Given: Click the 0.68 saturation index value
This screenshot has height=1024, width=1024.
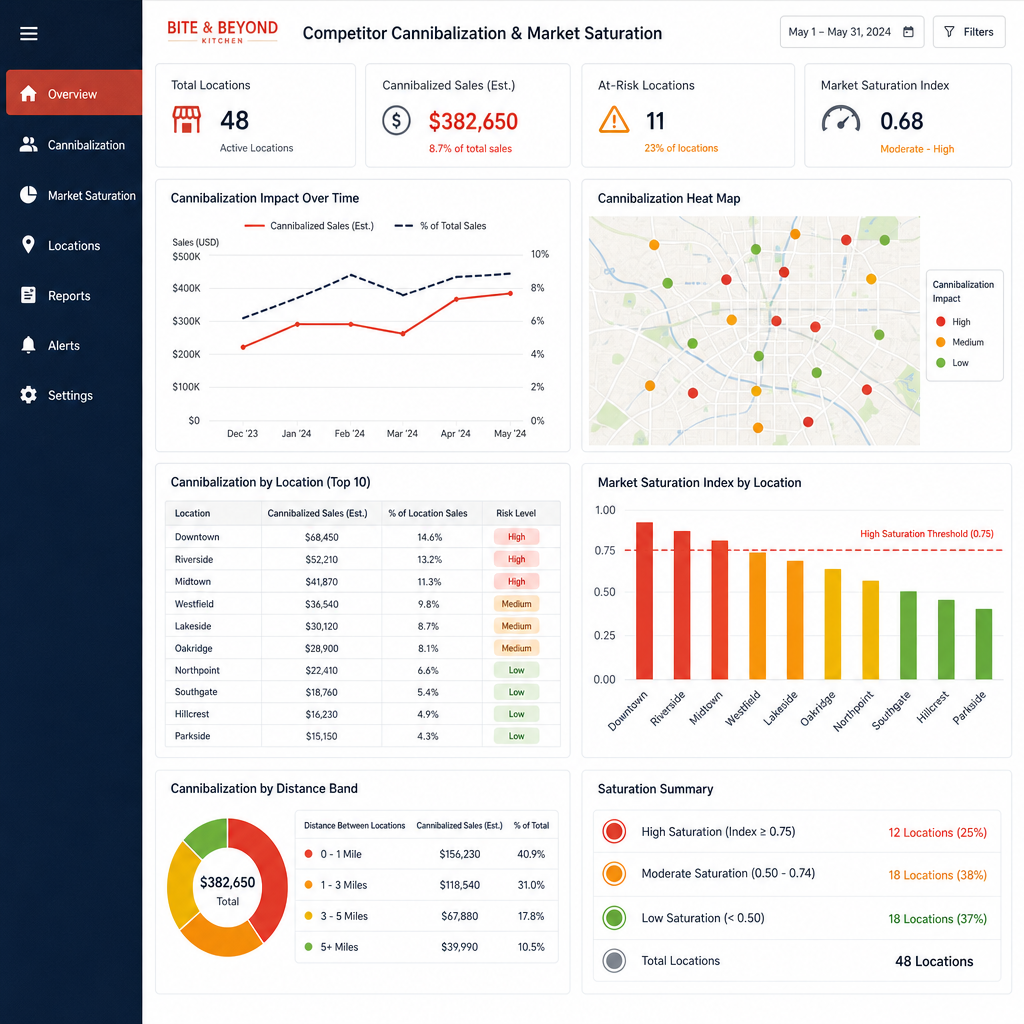Looking at the screenshot, I should (x=901, y=121).
